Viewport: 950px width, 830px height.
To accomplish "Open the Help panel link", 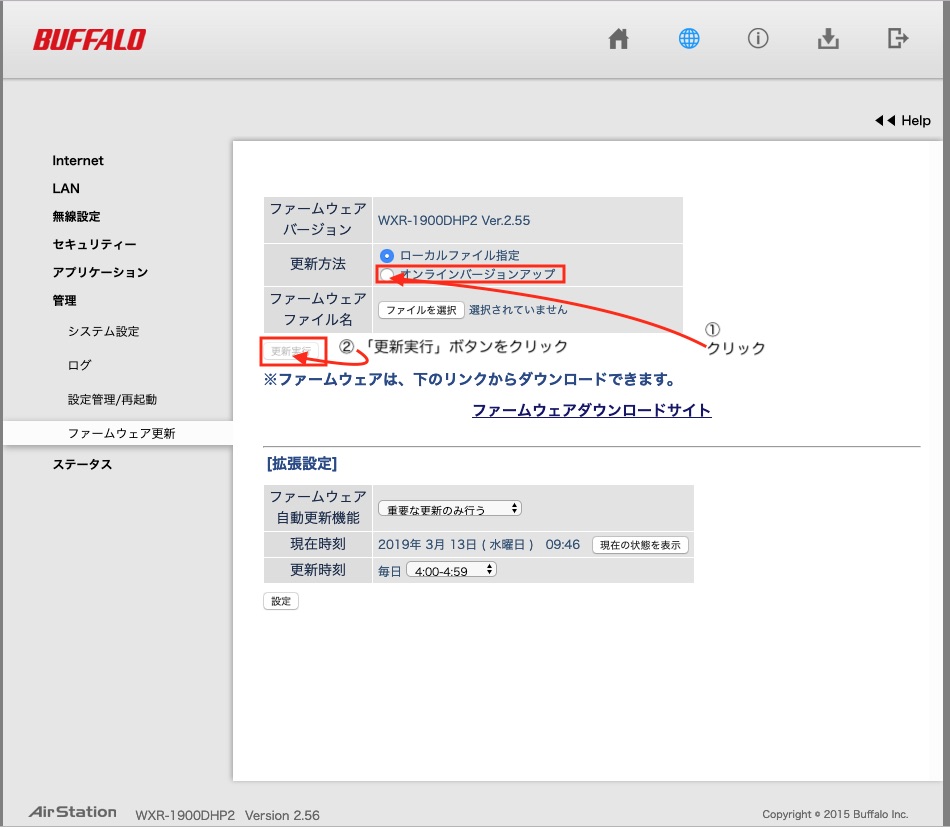I will point(903,121).
